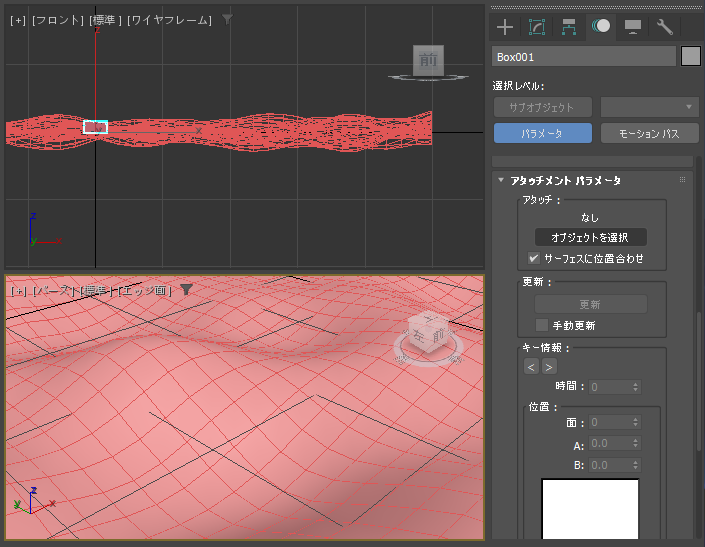Image resolution: width=705 pixels, height=547 pixels.
Task: Edit the Box001 object name field
Action: click(584, 57)
